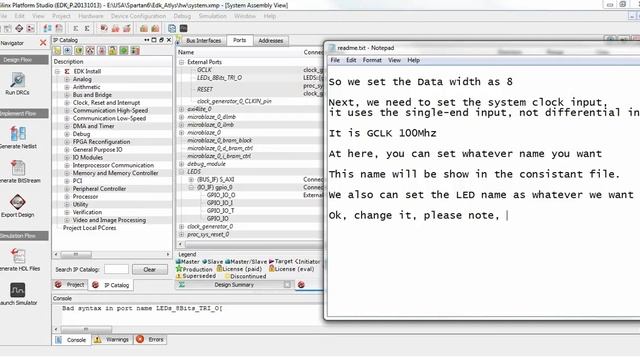The image size is (640, 360).
Task: Open the Hardware menu in Platform Studio
Action: 91,16
